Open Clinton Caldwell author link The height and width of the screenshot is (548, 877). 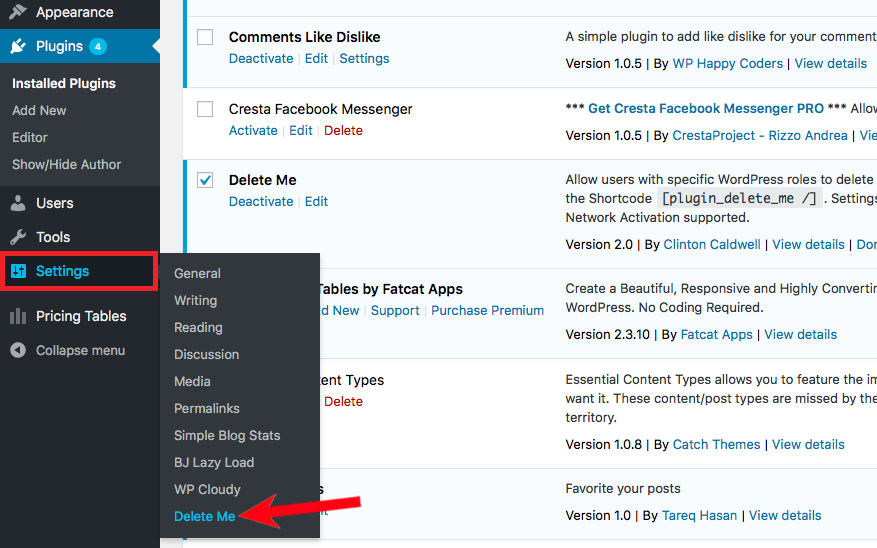point(711,244)
